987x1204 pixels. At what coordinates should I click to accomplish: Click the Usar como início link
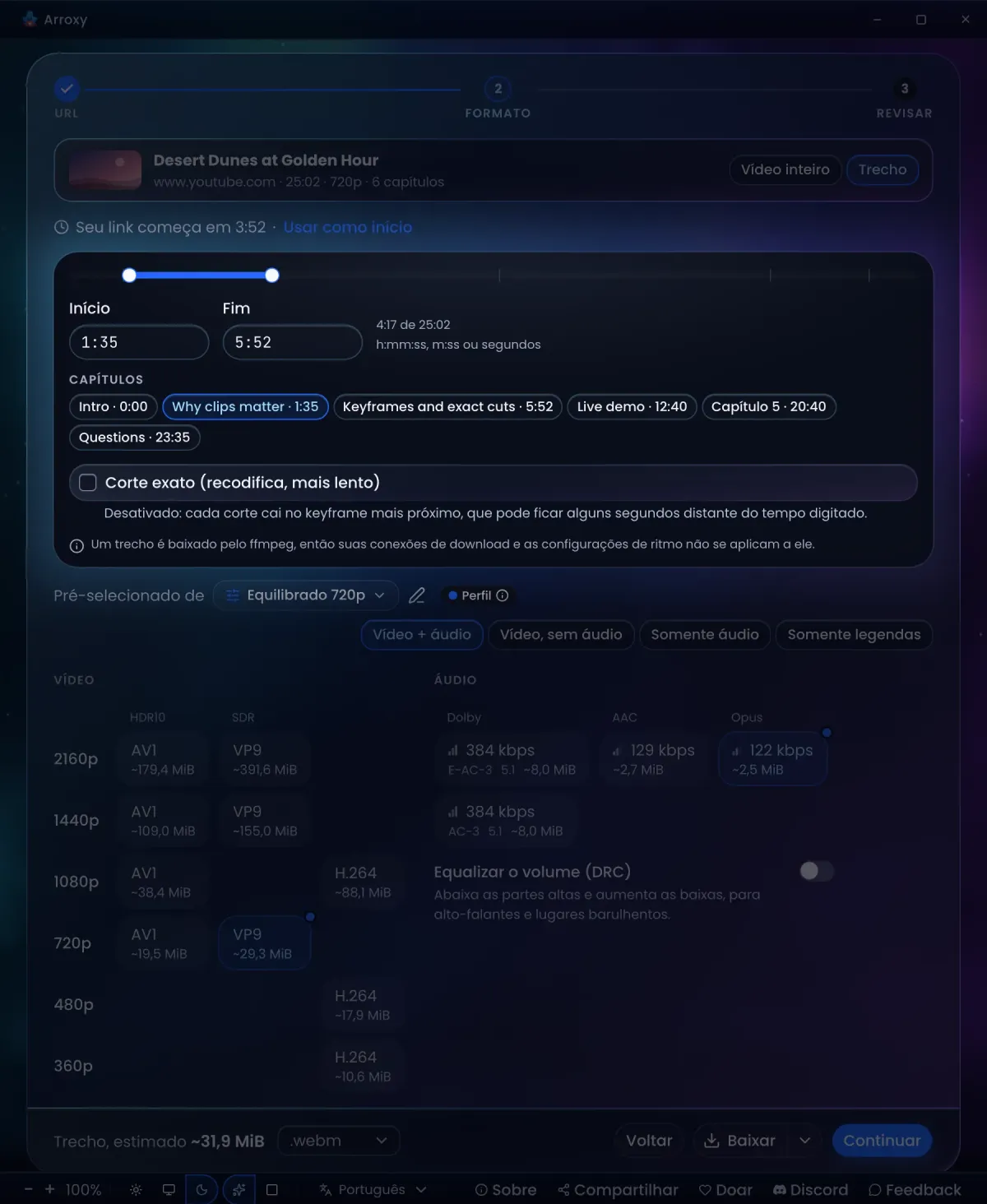348,227
